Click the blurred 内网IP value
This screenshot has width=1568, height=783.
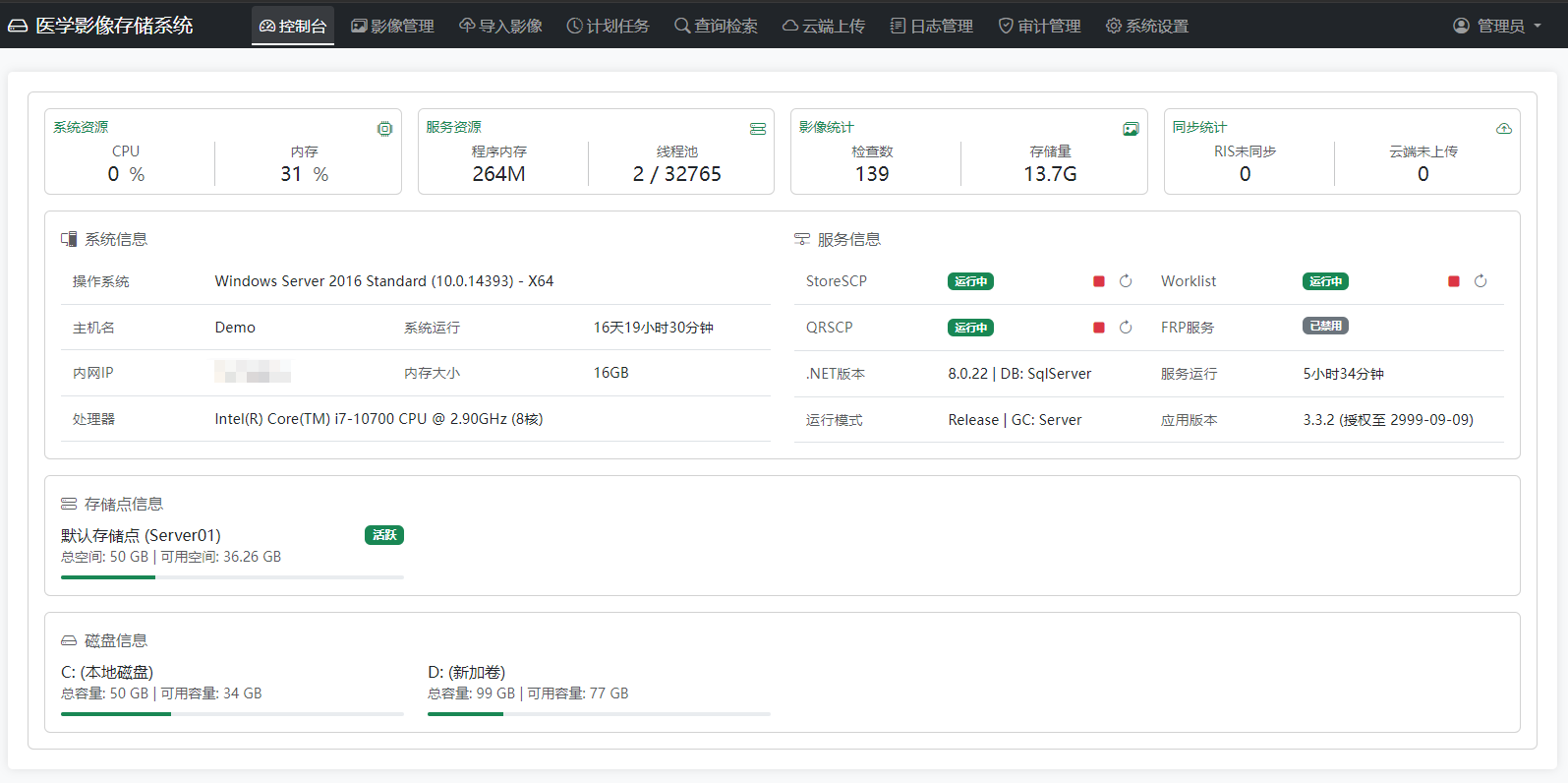pyautogui.click(x=253, y=372)
